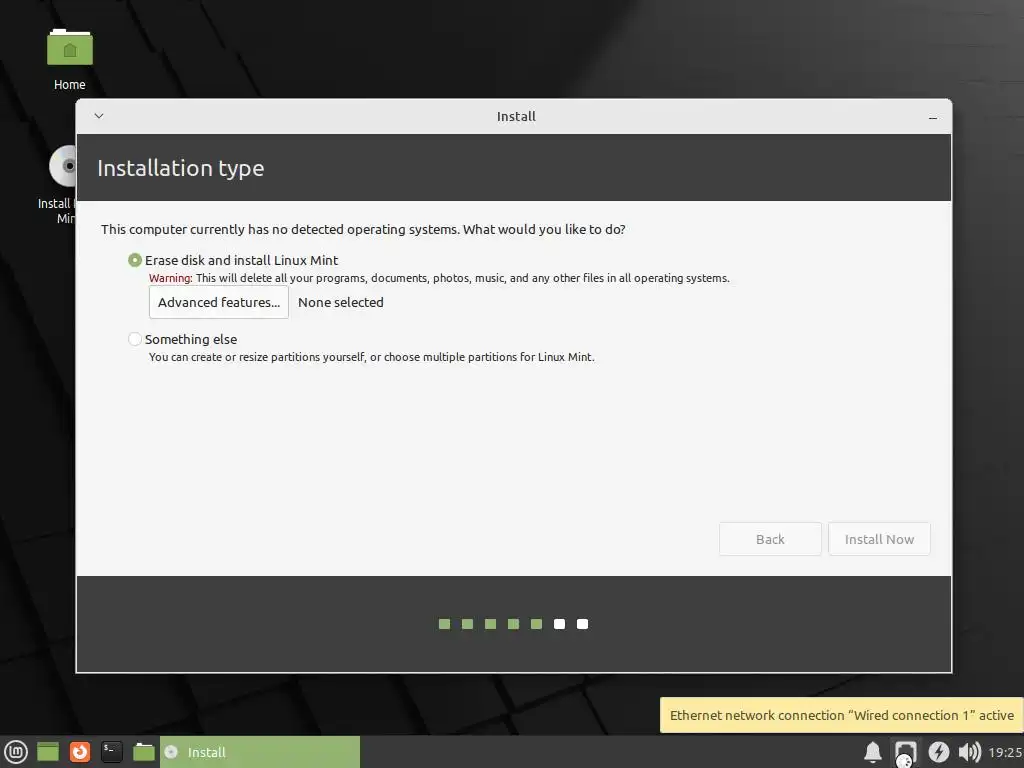The height and width of the screenshot is (768, 1024).
Task: Open the network connection tray icon
Action: (905, 752)
